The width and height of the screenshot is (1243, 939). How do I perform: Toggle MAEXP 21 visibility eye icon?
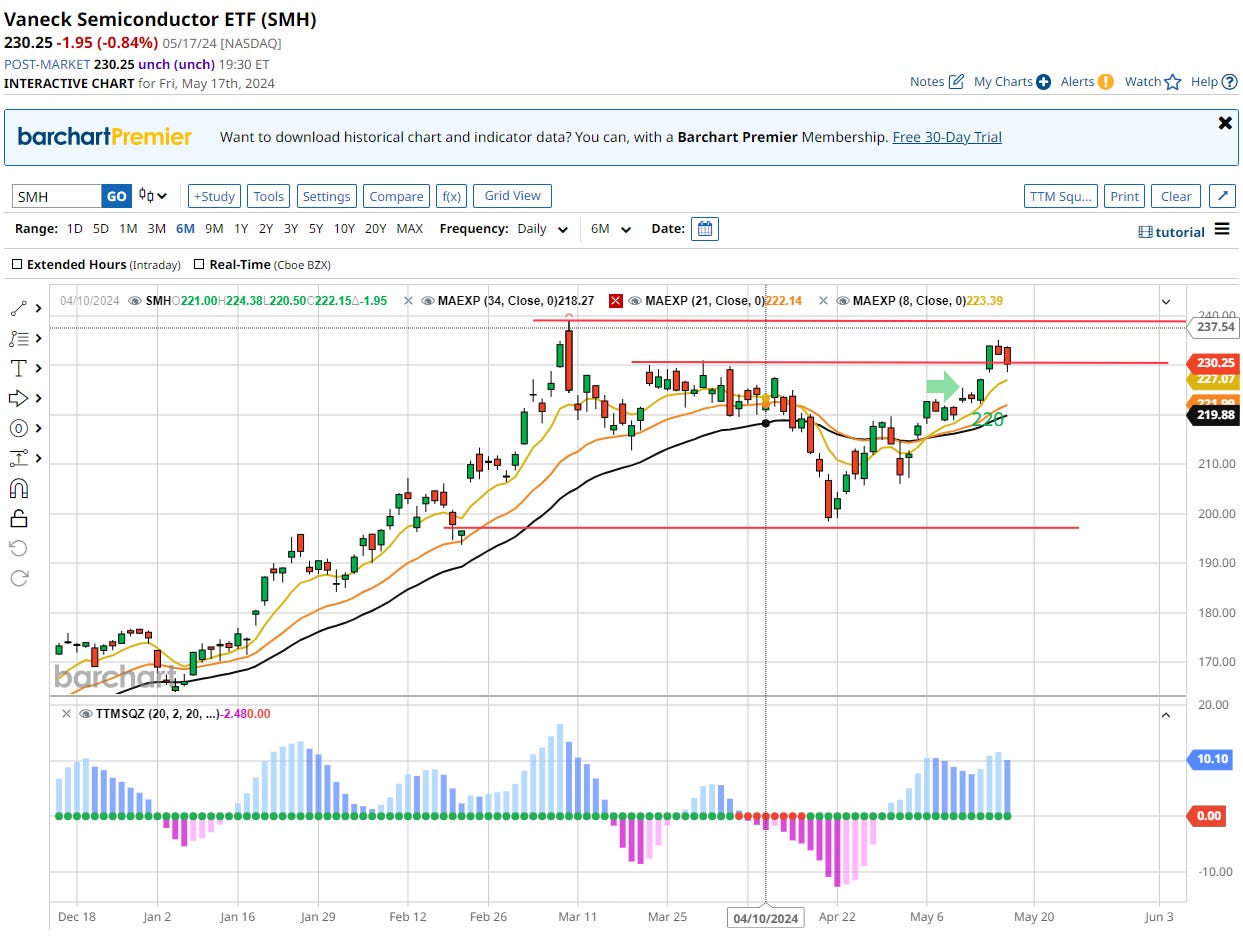(636, 300)
